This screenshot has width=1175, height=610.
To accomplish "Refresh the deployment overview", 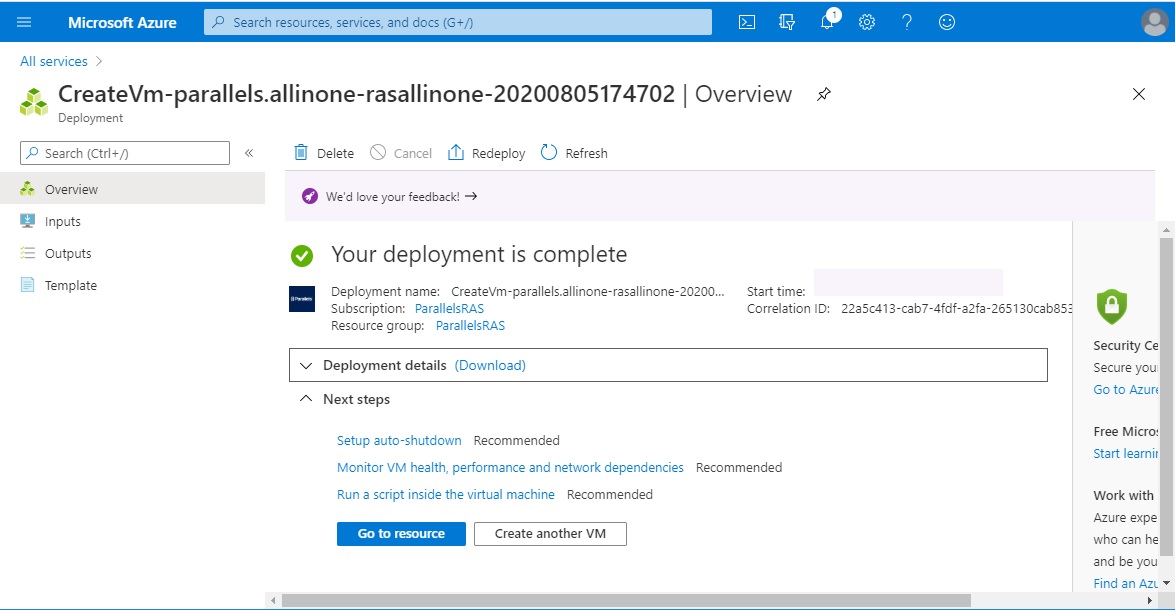I will 574,152.
